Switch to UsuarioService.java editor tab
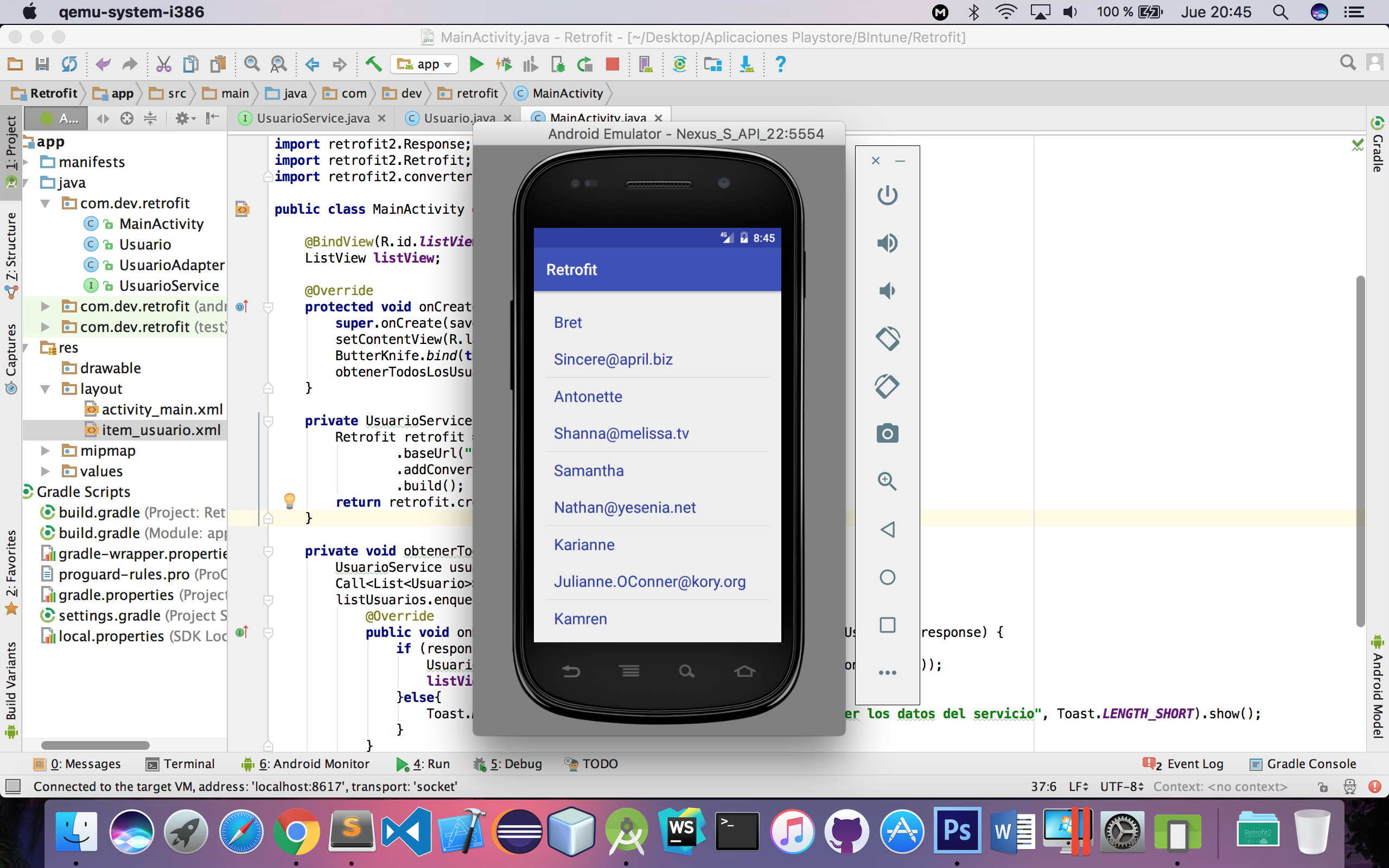The width and height of the screenshot is (1389, 868). click(x=313, y=118)
